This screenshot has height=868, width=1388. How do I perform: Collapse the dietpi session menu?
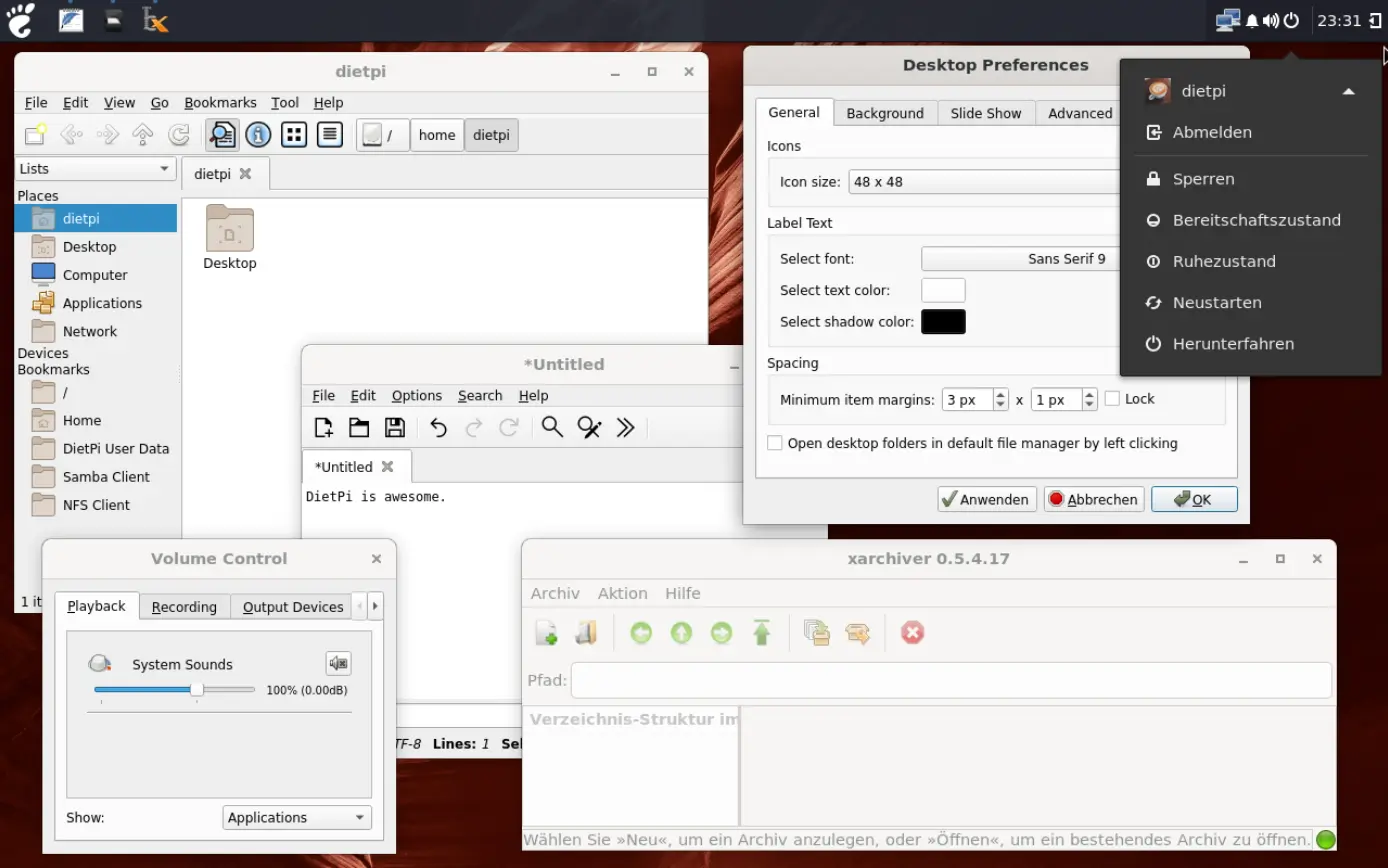(x=1349, y=90)
